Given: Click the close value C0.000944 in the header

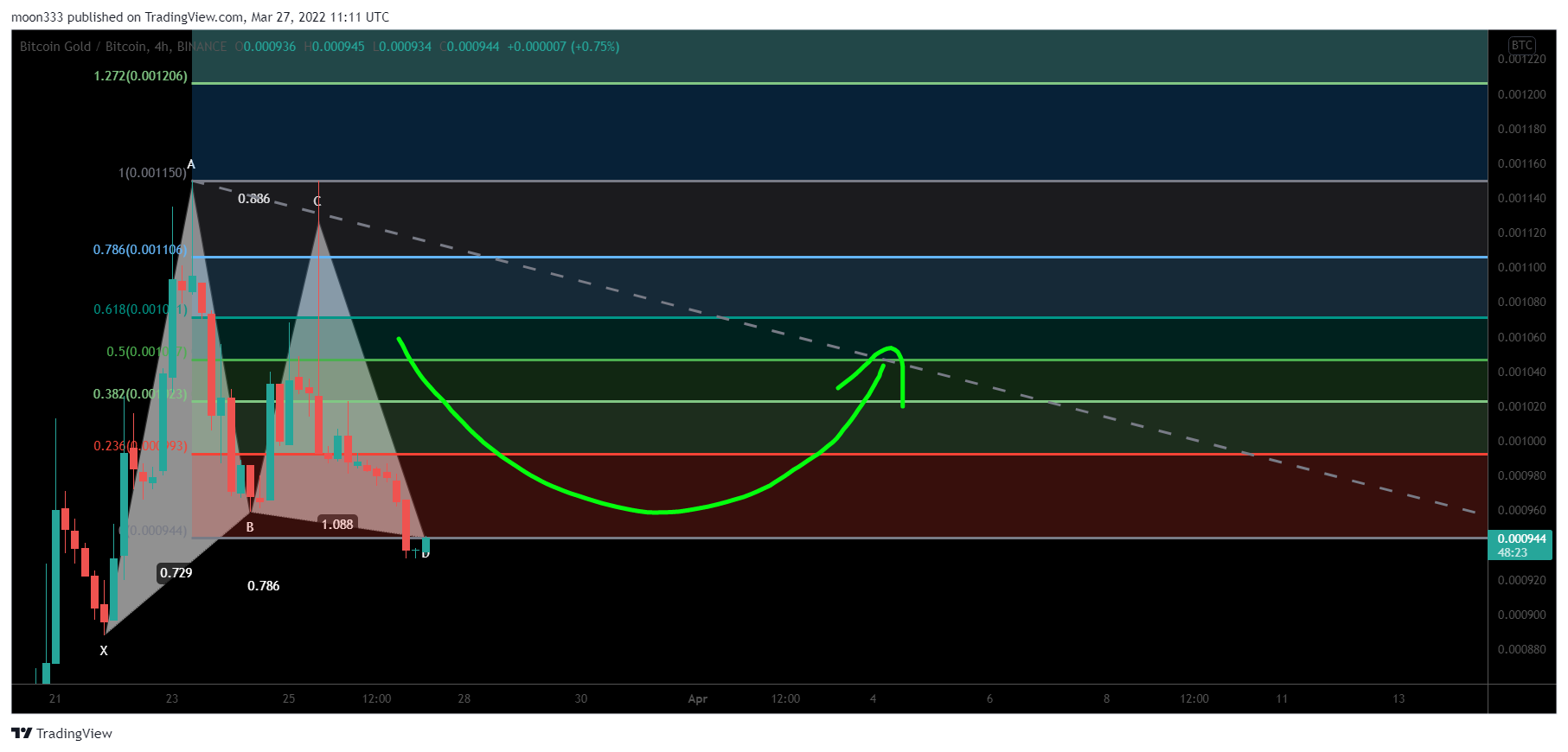Looking at the screenshot, I should pos(470,47).
